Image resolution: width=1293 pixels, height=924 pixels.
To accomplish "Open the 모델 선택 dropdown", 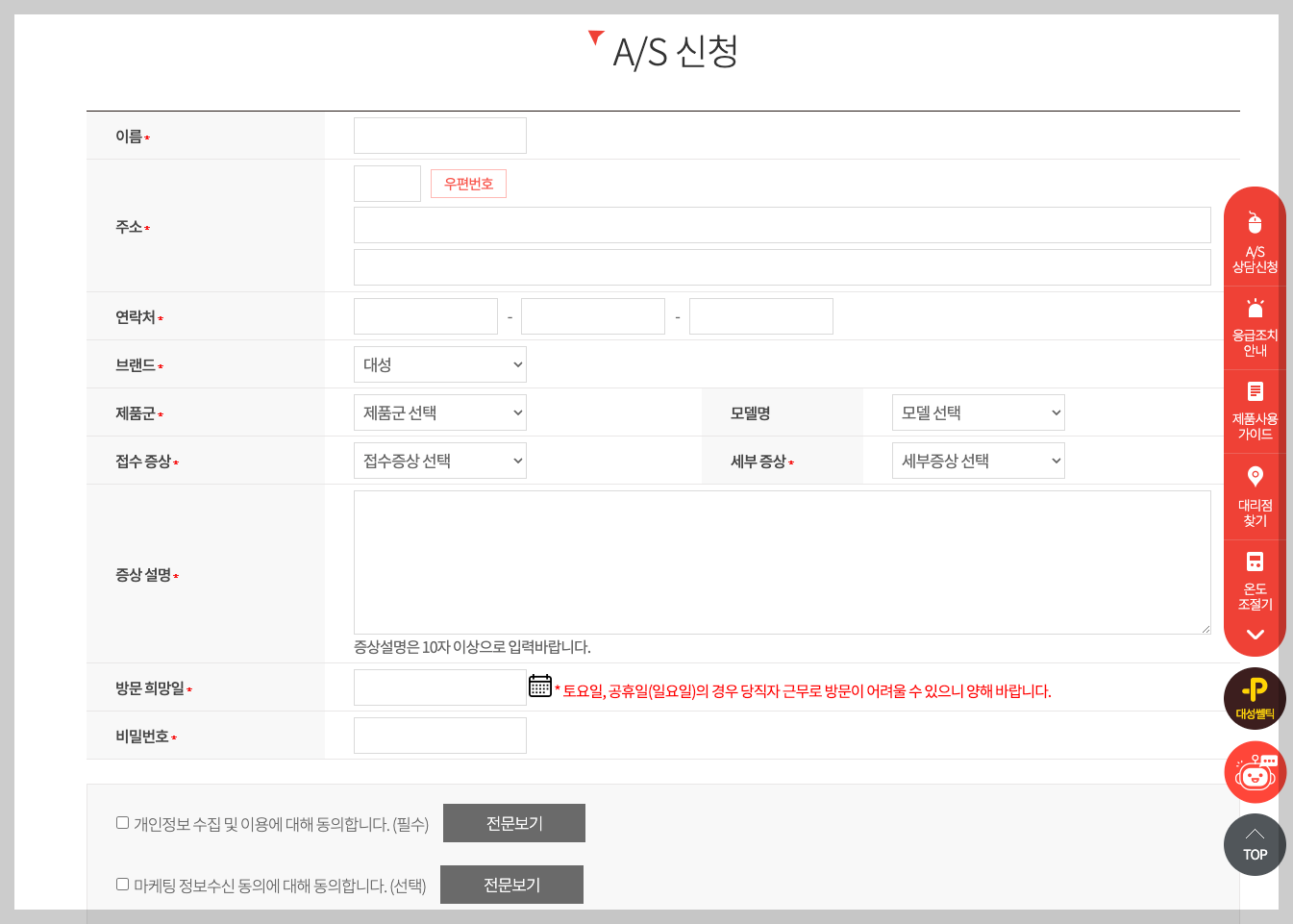I will click(x=979, y=412).
